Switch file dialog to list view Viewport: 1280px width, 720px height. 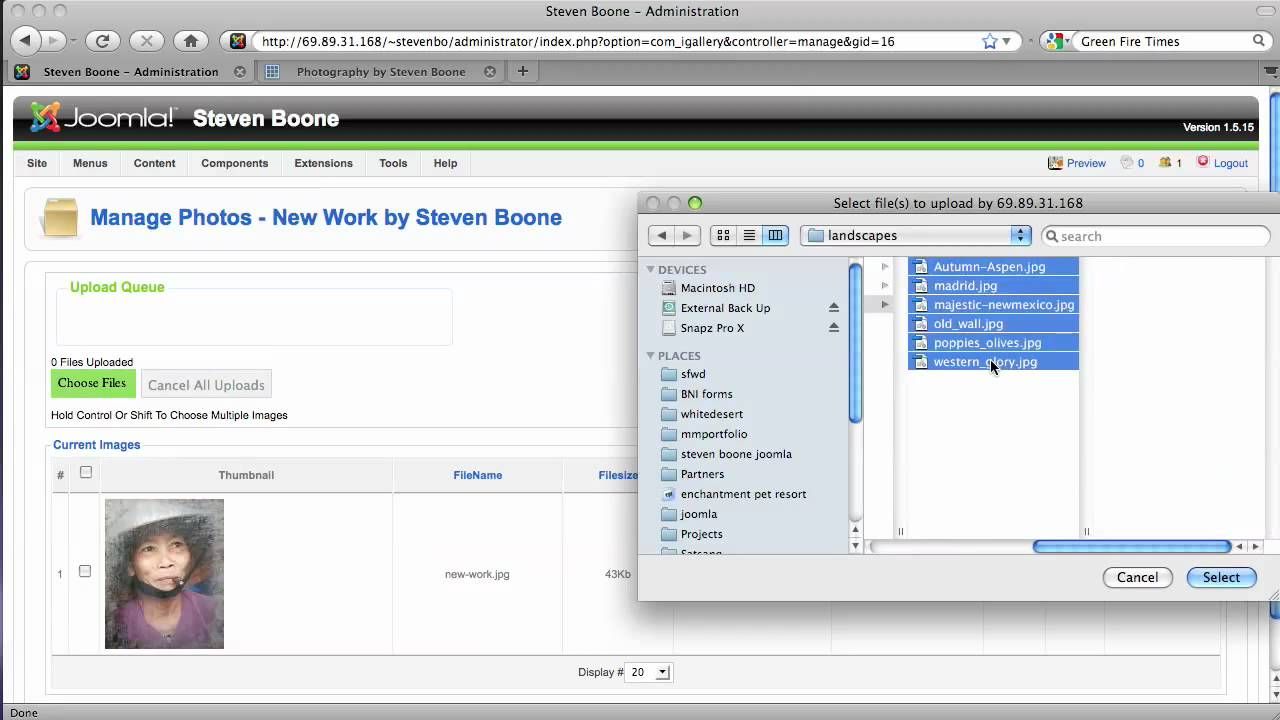[x=749, y=235]
